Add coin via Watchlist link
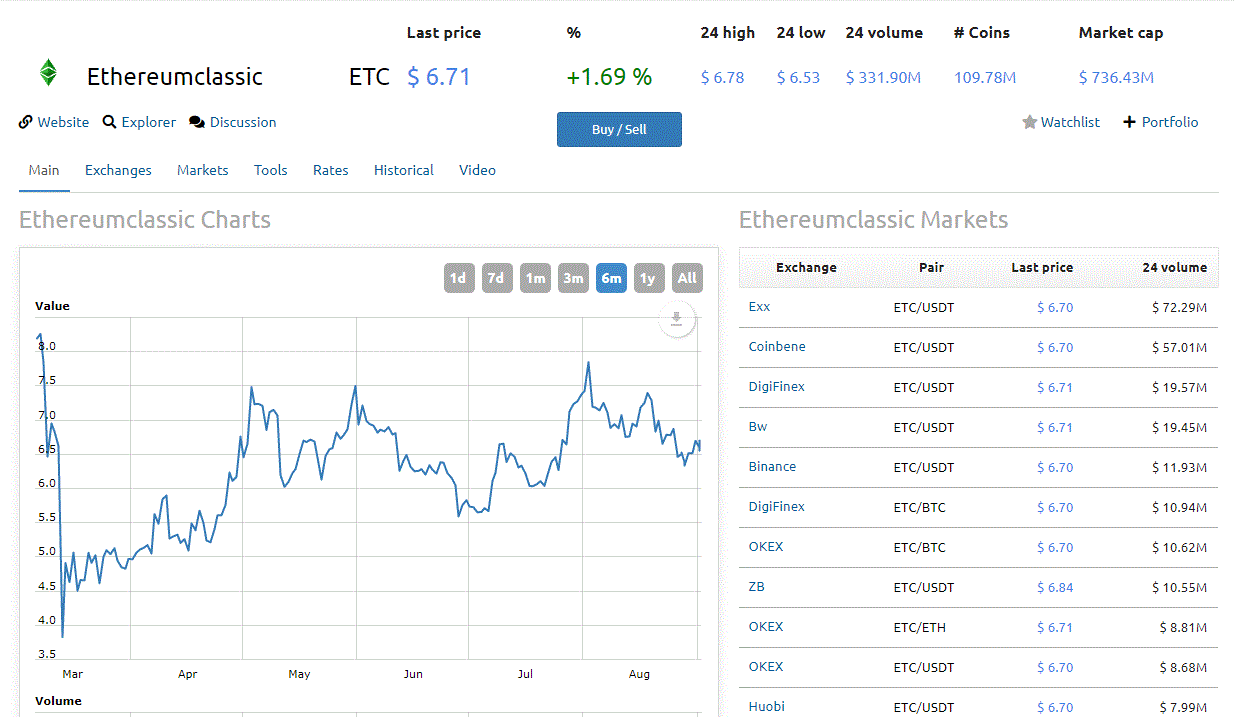This screenshot has width=1235, height=717. point(1070,122)
